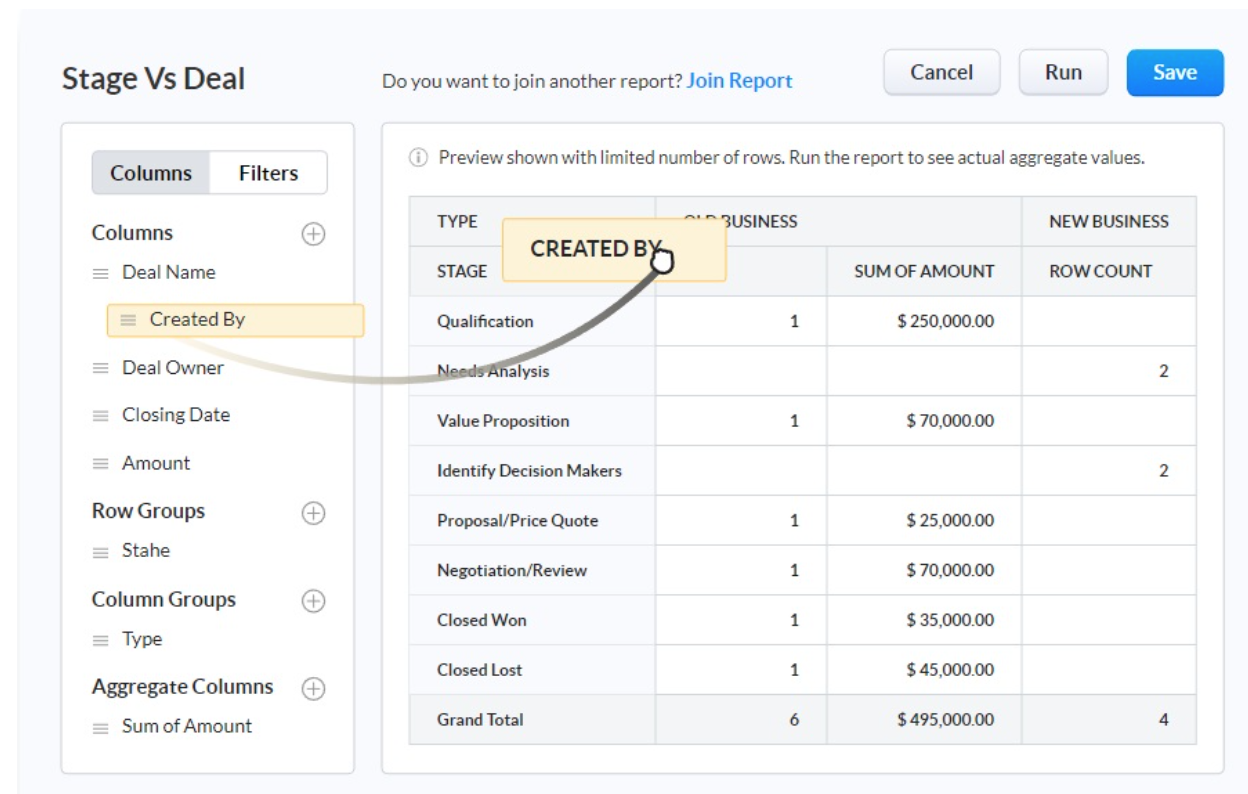1248x794 pixels.
Task: Switch to the Filters tab
Action: pos(268,173)
